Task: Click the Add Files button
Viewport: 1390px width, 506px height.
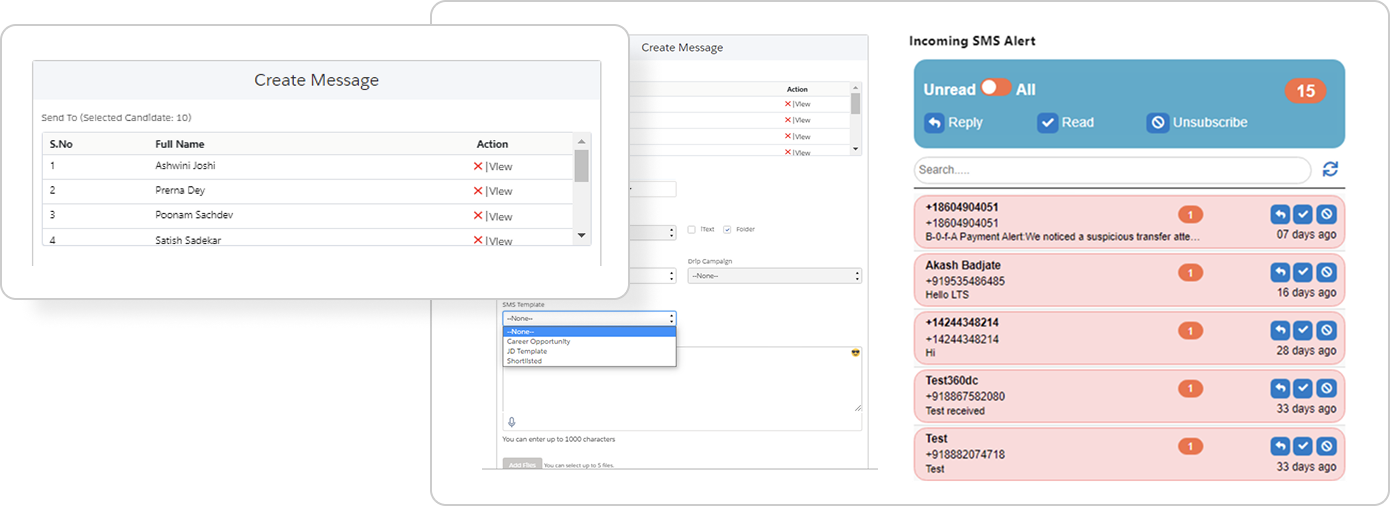Action: (521, 465)
